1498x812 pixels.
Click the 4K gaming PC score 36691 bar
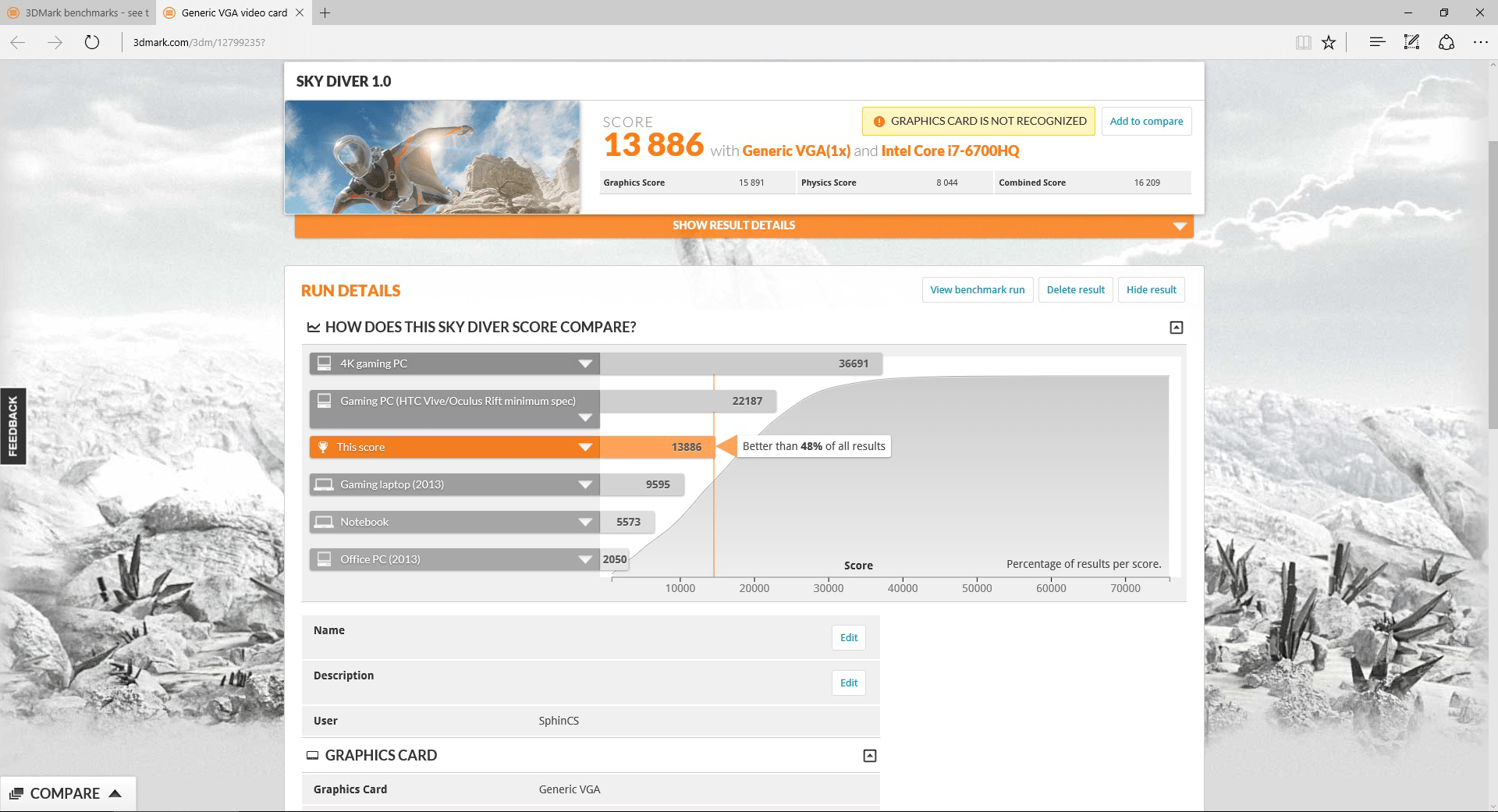(x=741, y=363)
